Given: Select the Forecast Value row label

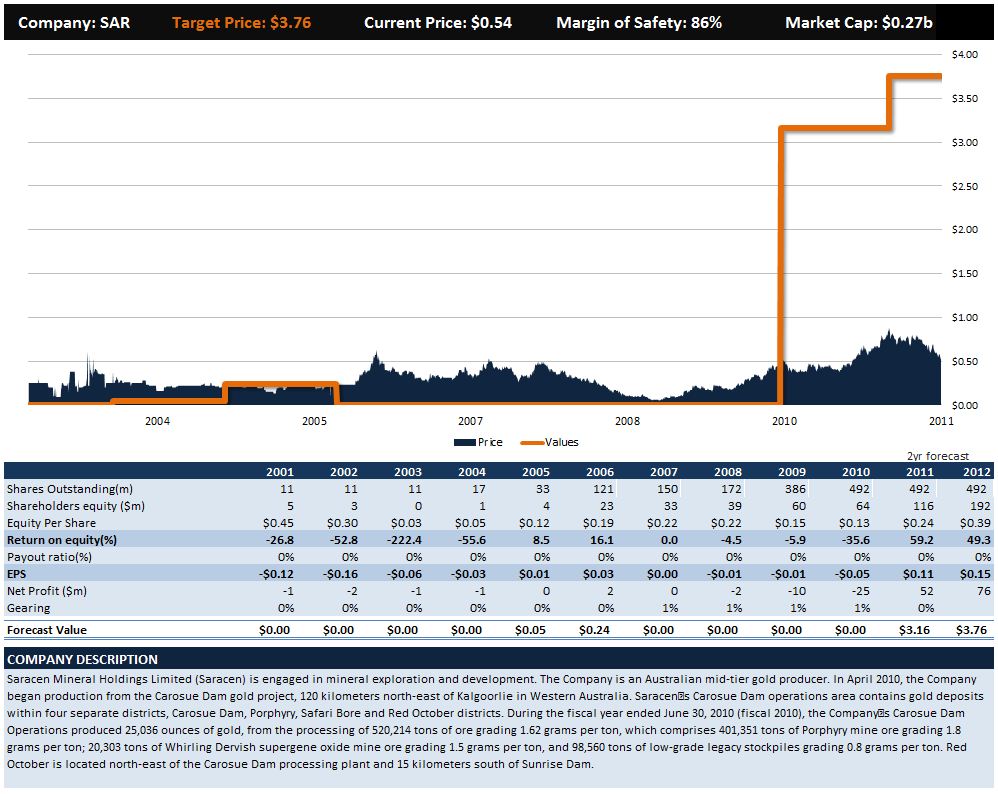Looking at the screenshot, I should point(46,630).
